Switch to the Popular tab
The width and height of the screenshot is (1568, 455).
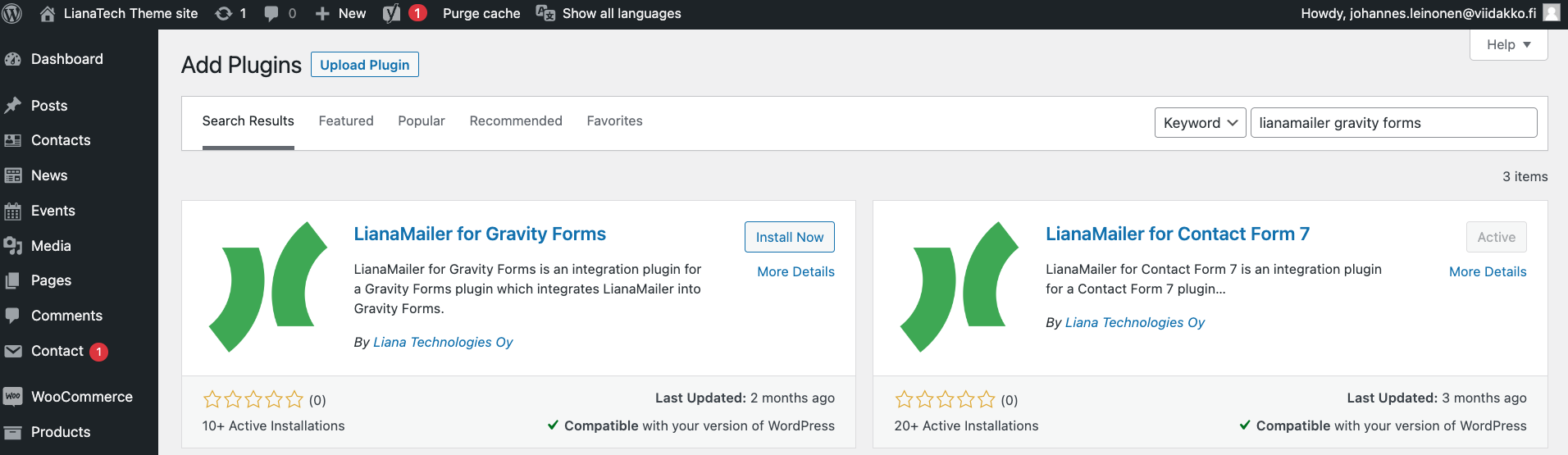(422, 121)
